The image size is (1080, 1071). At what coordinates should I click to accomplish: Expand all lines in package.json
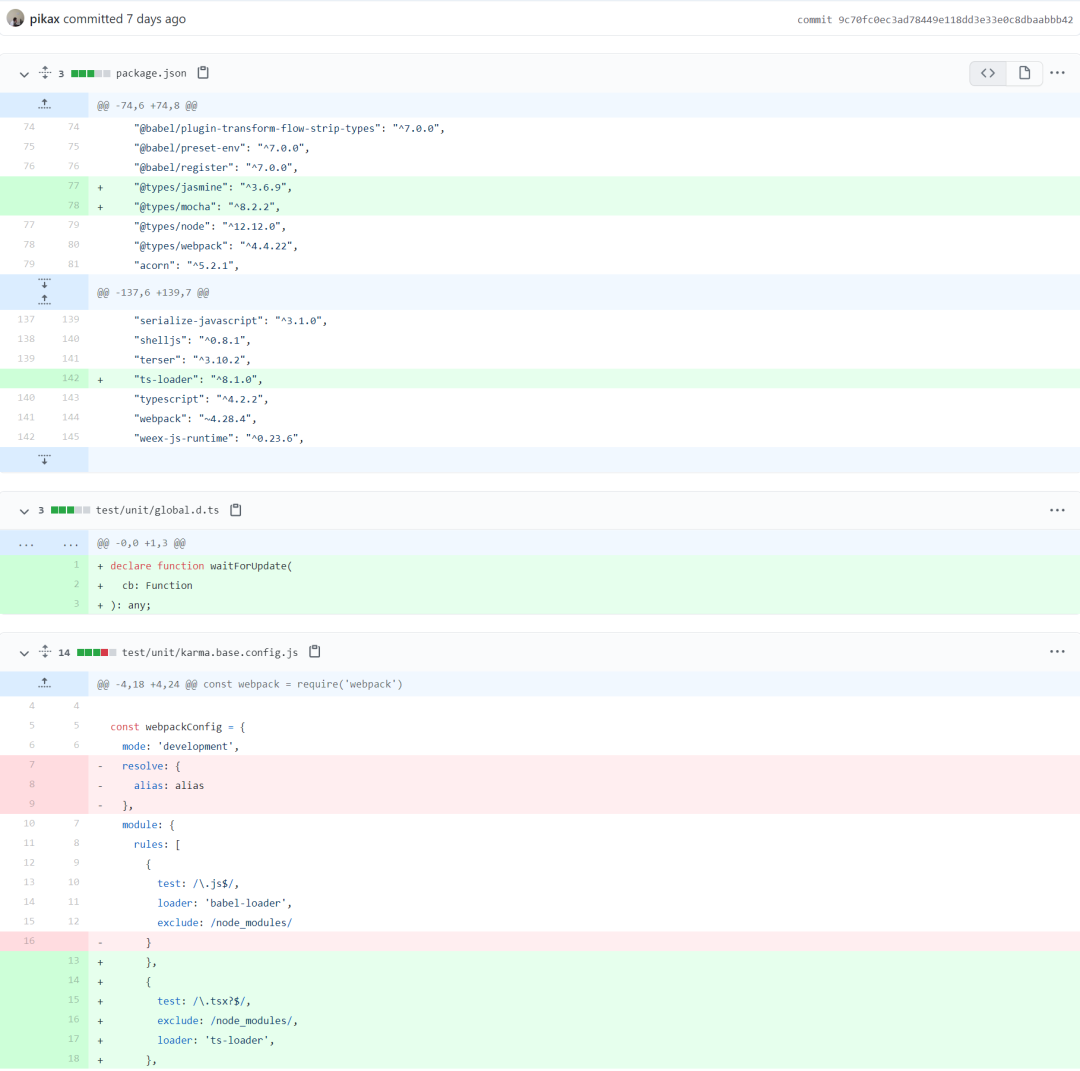(x=45, y=72)
